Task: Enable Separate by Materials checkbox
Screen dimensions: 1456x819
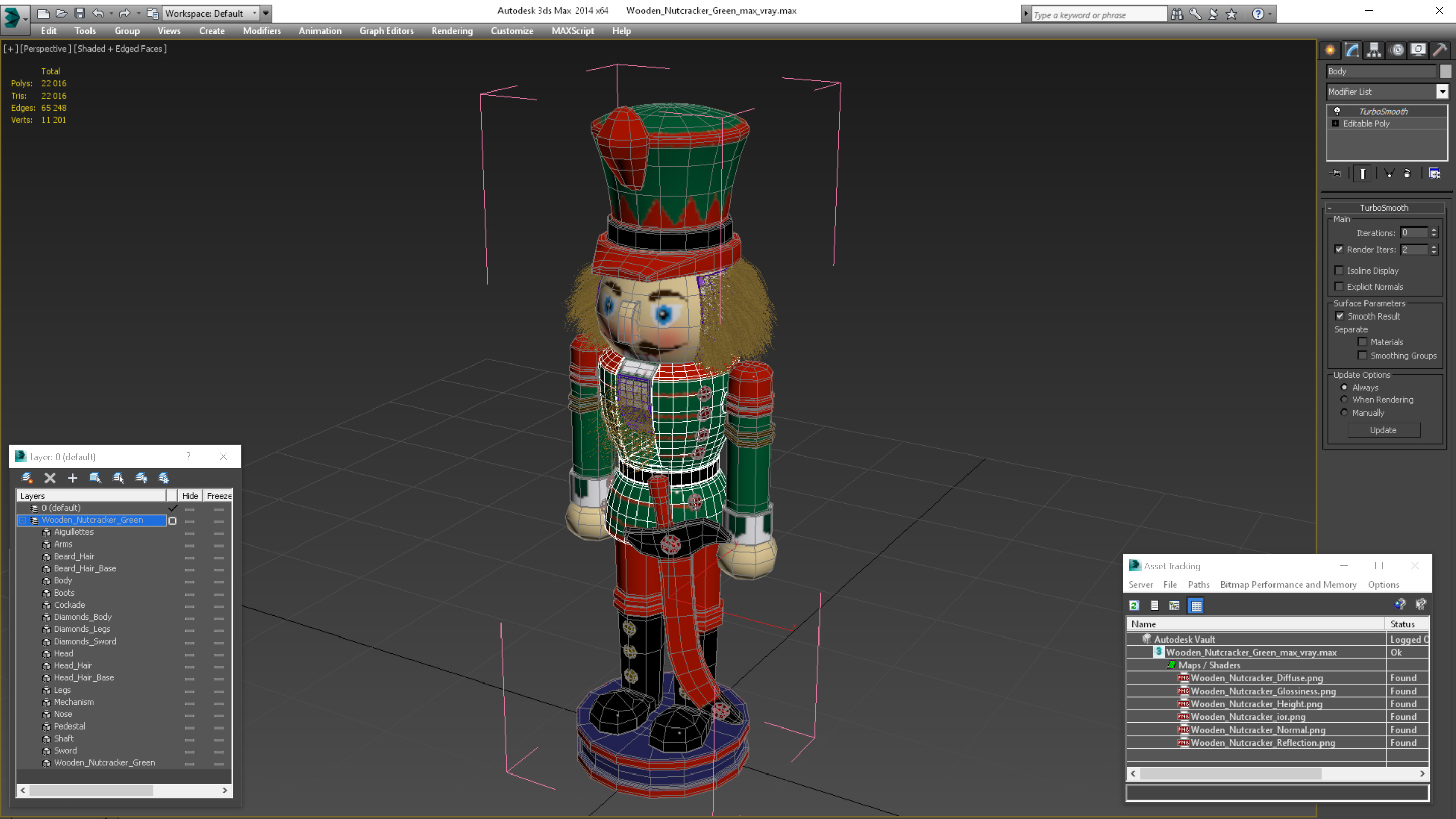Action: (1362, 341)
